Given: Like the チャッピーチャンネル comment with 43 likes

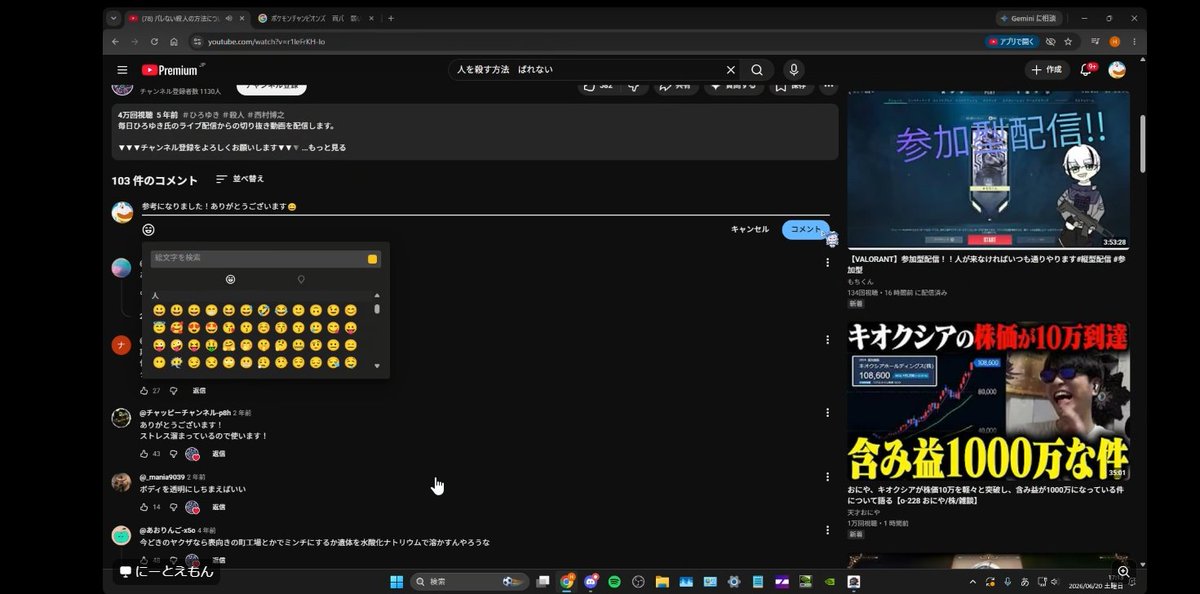Looking at the screenshot, I should point(144,454).
